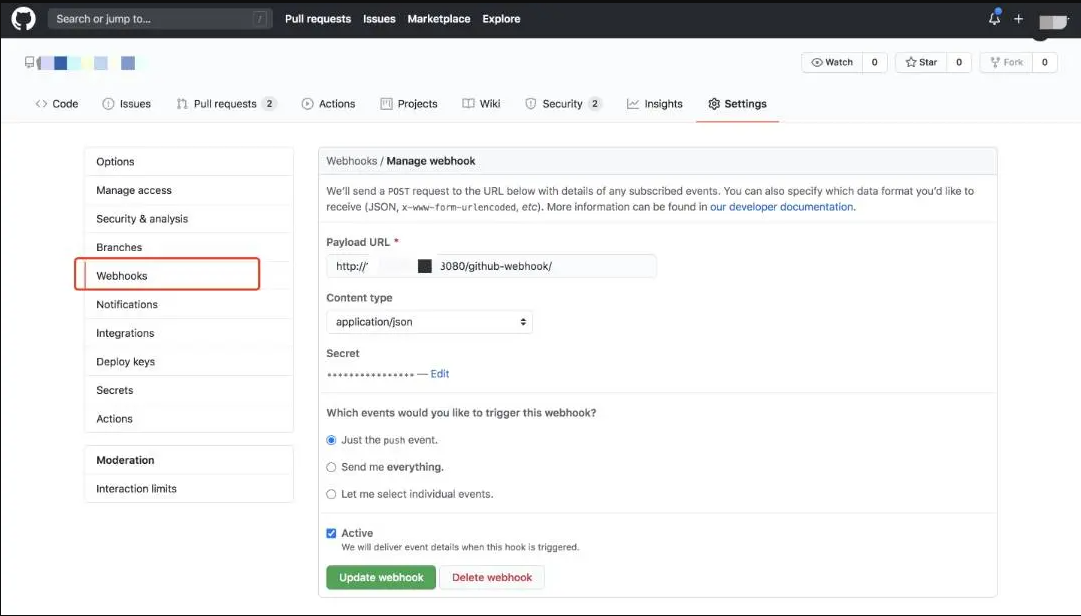Click the plus create-new icon

pyautogui.click(x=1018, y=19)
